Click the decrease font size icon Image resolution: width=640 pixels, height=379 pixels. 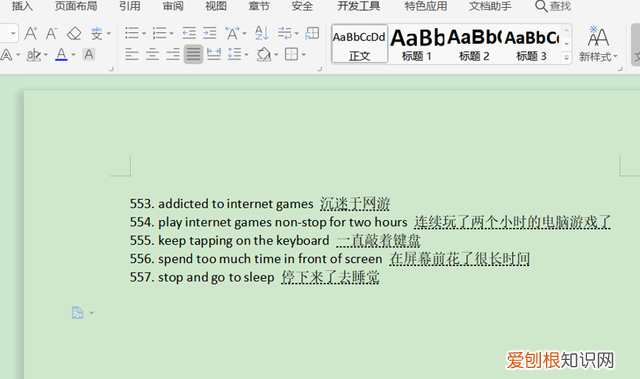pyautogui.click(x=51, y=33)
